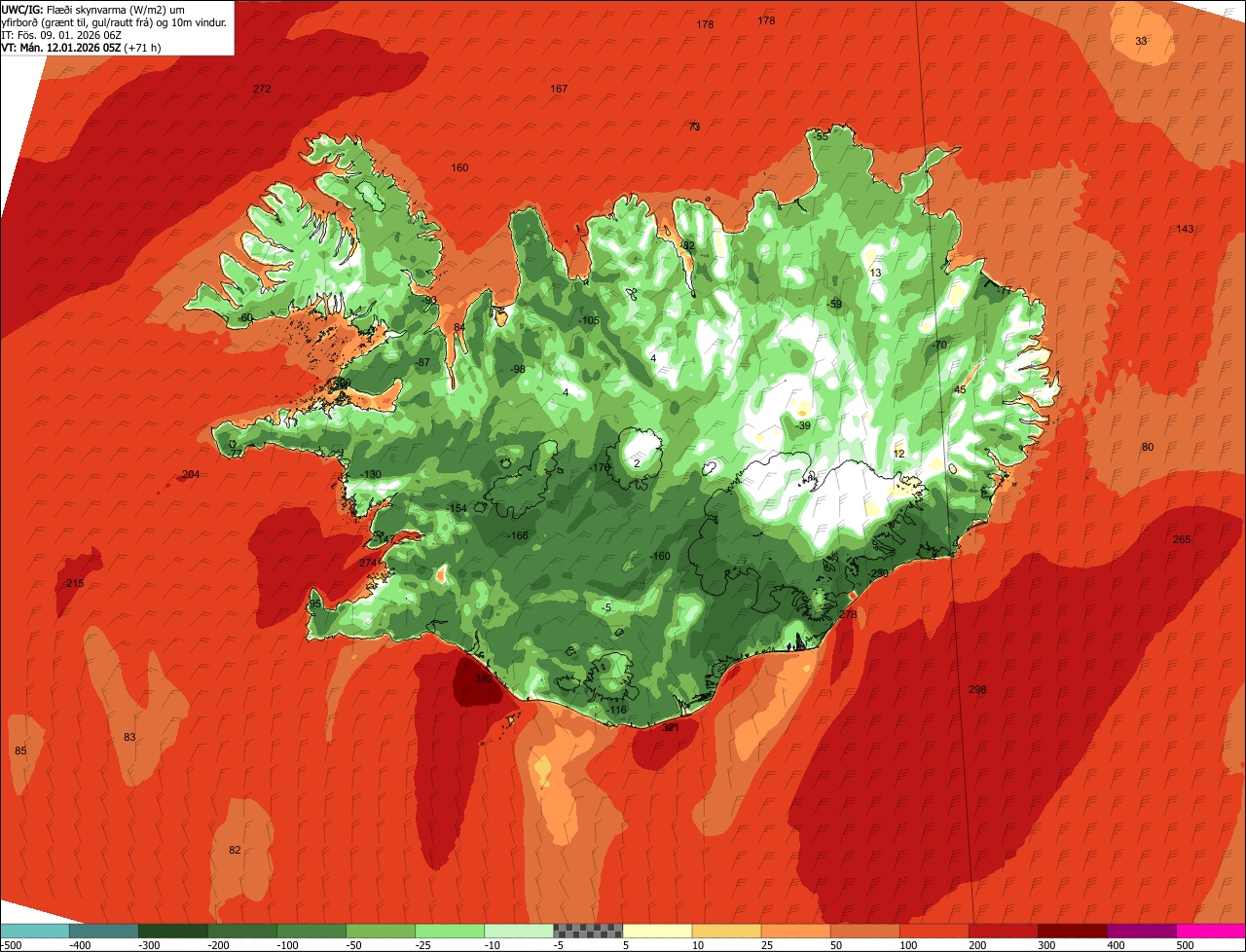Click the land value "-154"
Screen dimensions: 1246x952
[x=457, y=509]
